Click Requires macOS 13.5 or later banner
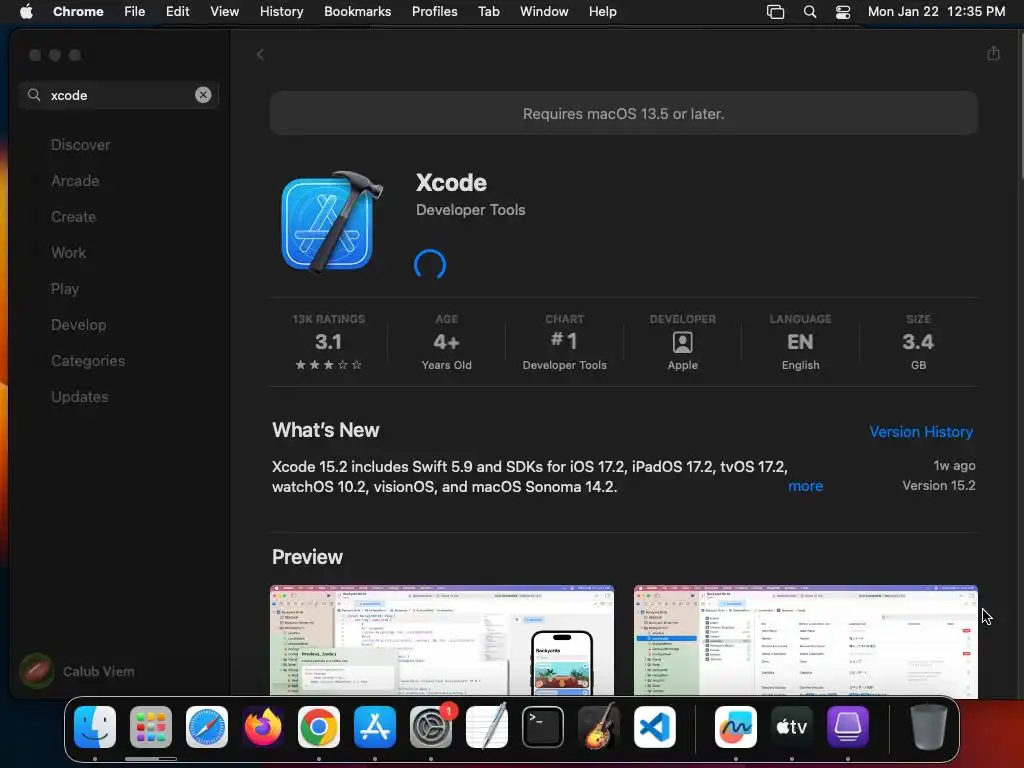This screenshot has width=1024, height=768. coord(624,114)
